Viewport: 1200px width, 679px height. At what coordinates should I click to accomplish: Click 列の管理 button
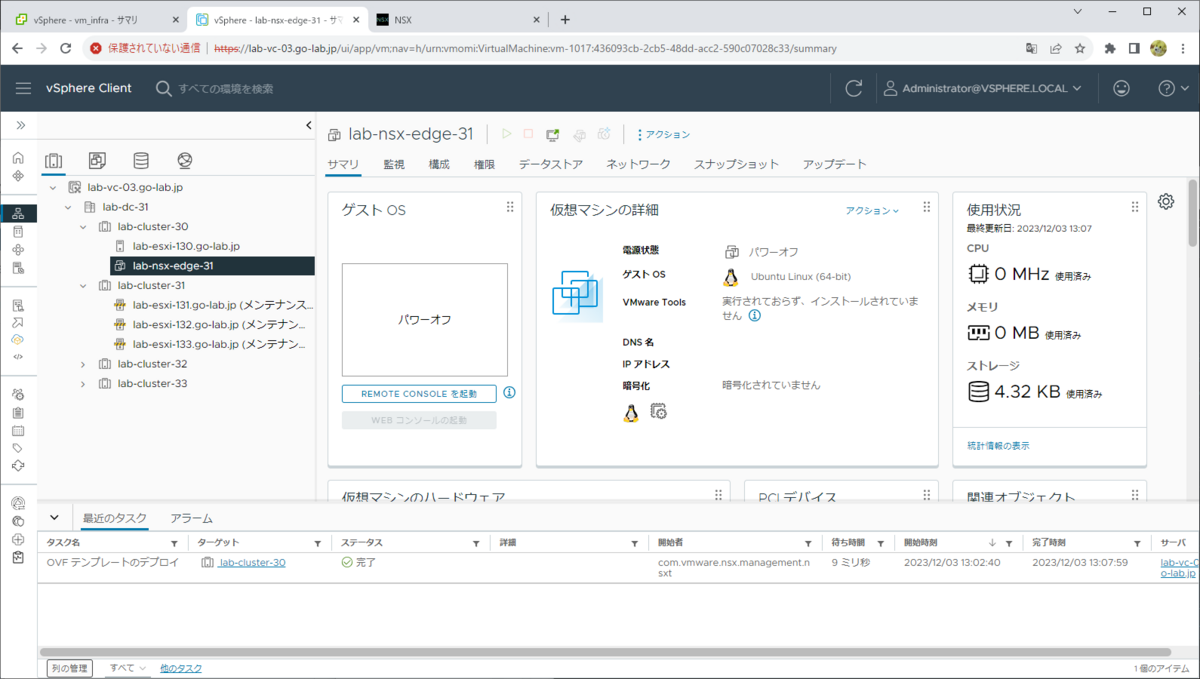[69, 668]
